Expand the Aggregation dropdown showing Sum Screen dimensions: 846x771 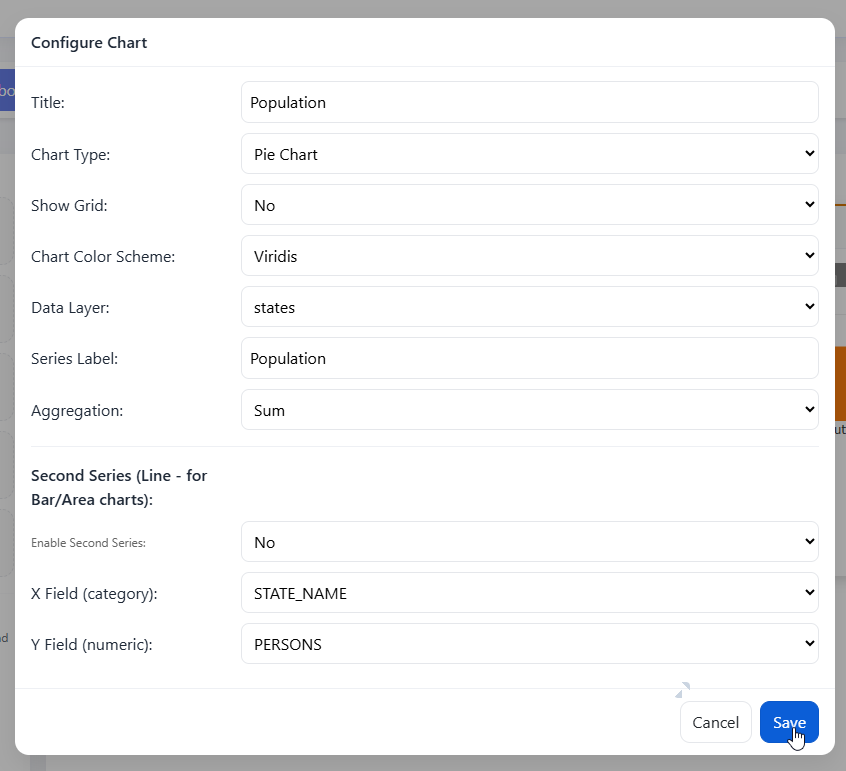coord(529,410)
